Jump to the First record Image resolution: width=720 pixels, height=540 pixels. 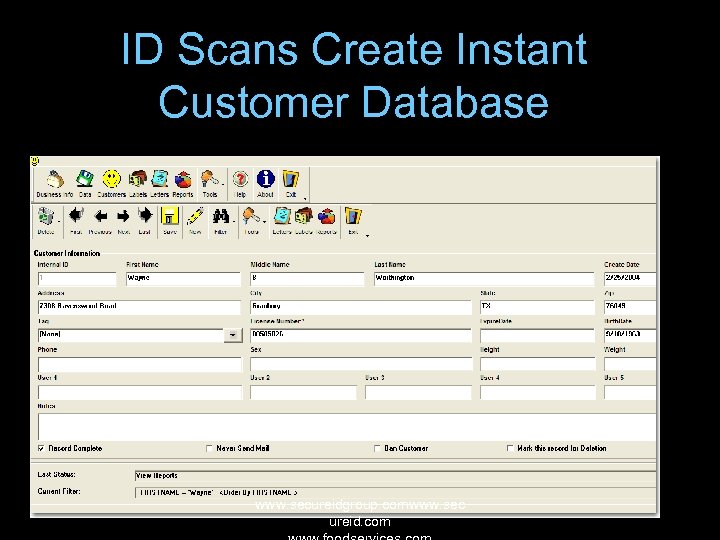tap(76, 221)
